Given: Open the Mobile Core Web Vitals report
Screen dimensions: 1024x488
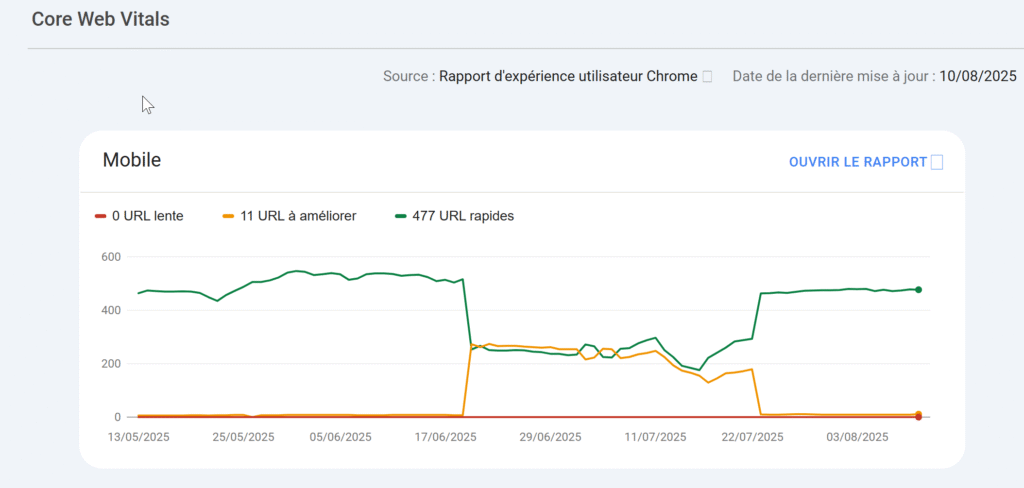Looking at the screenshot, I should [857, 163].
